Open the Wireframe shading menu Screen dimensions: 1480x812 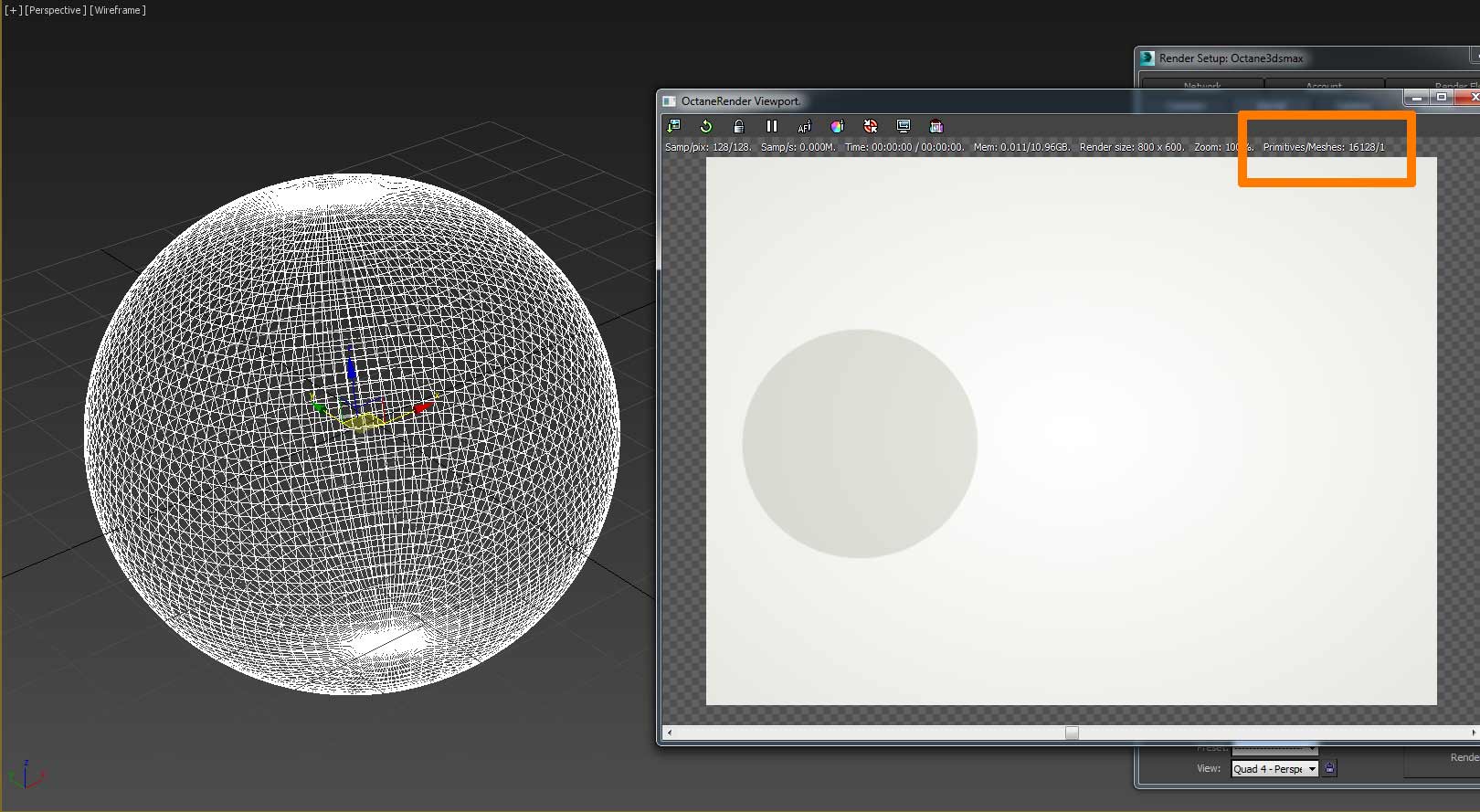(x=118, y=10)
